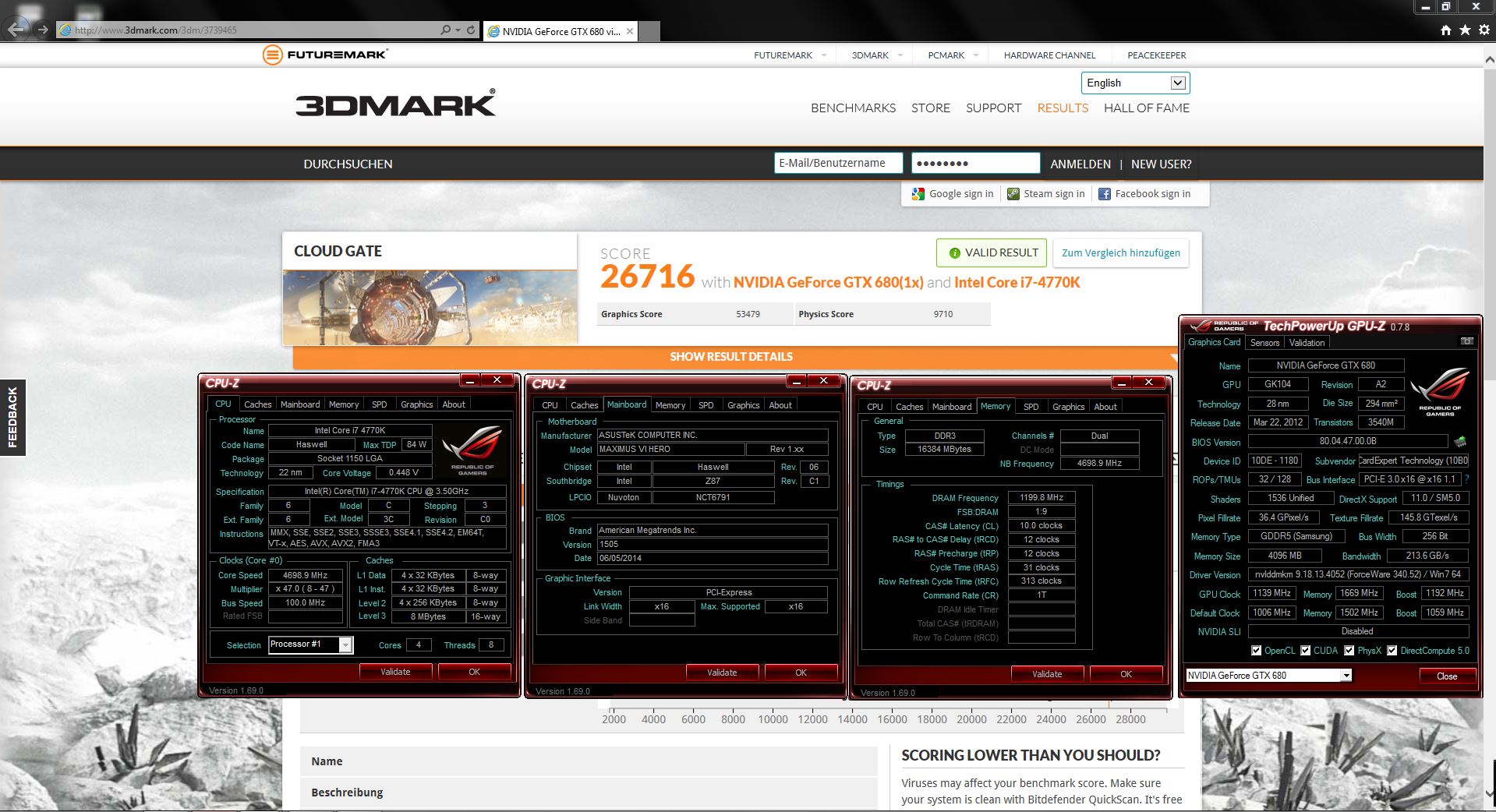Click the Intel Core i7-4770K link
The width and height of the screenshot is (1496, 812).
(x=1017, y=282)
